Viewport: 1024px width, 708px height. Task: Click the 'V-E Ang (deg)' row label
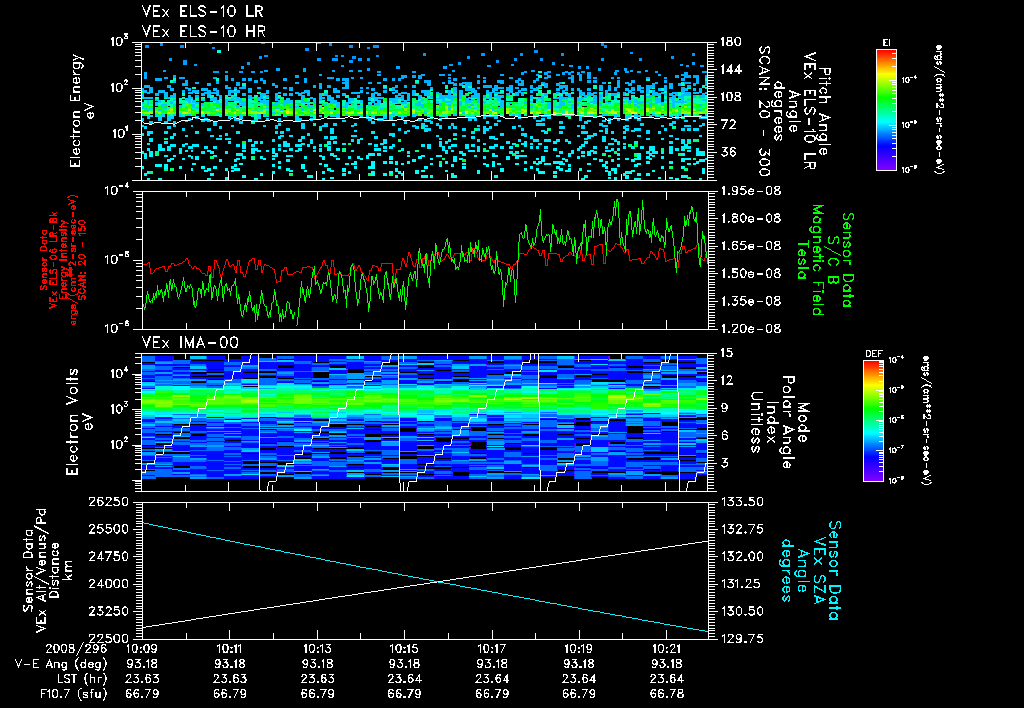pos(61,664)
